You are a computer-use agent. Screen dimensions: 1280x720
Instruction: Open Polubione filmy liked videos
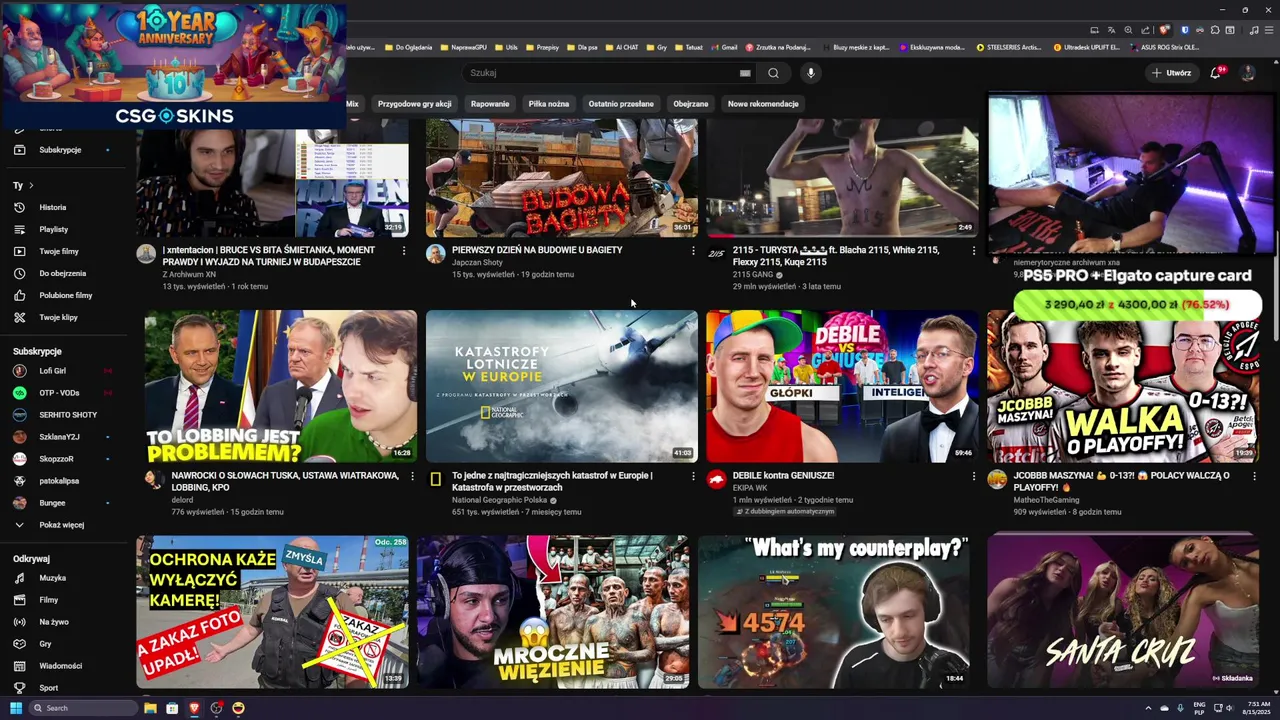pos(65,295)
